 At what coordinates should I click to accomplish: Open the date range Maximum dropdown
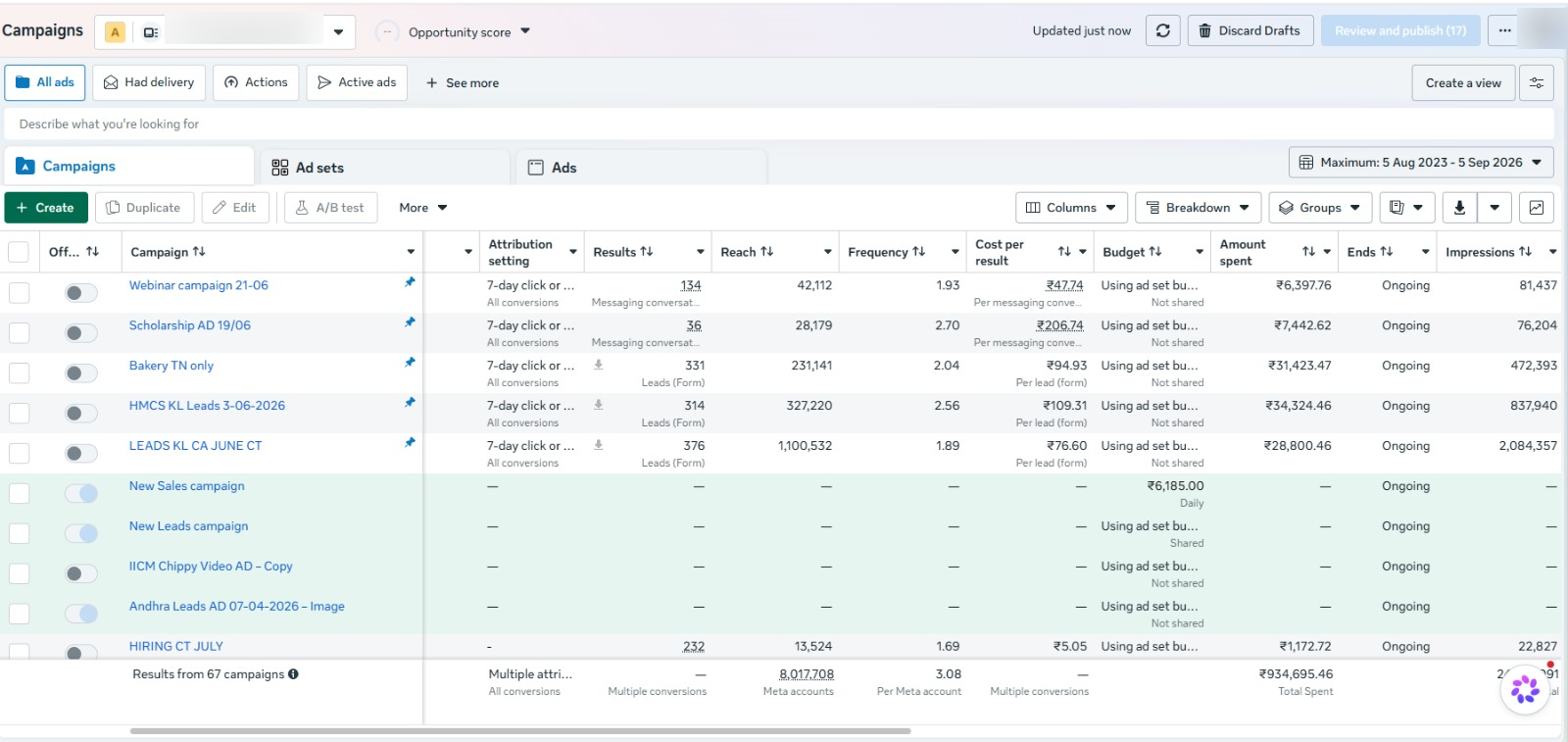(1421, 163)
